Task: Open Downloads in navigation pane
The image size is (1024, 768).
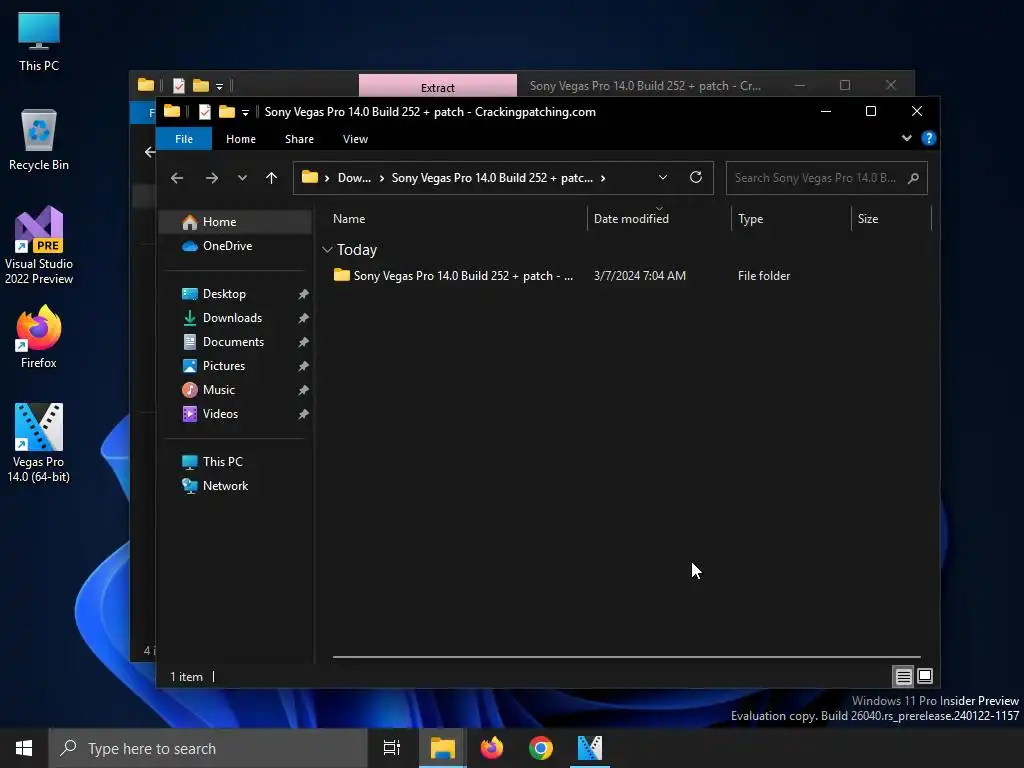Action: 236,318
